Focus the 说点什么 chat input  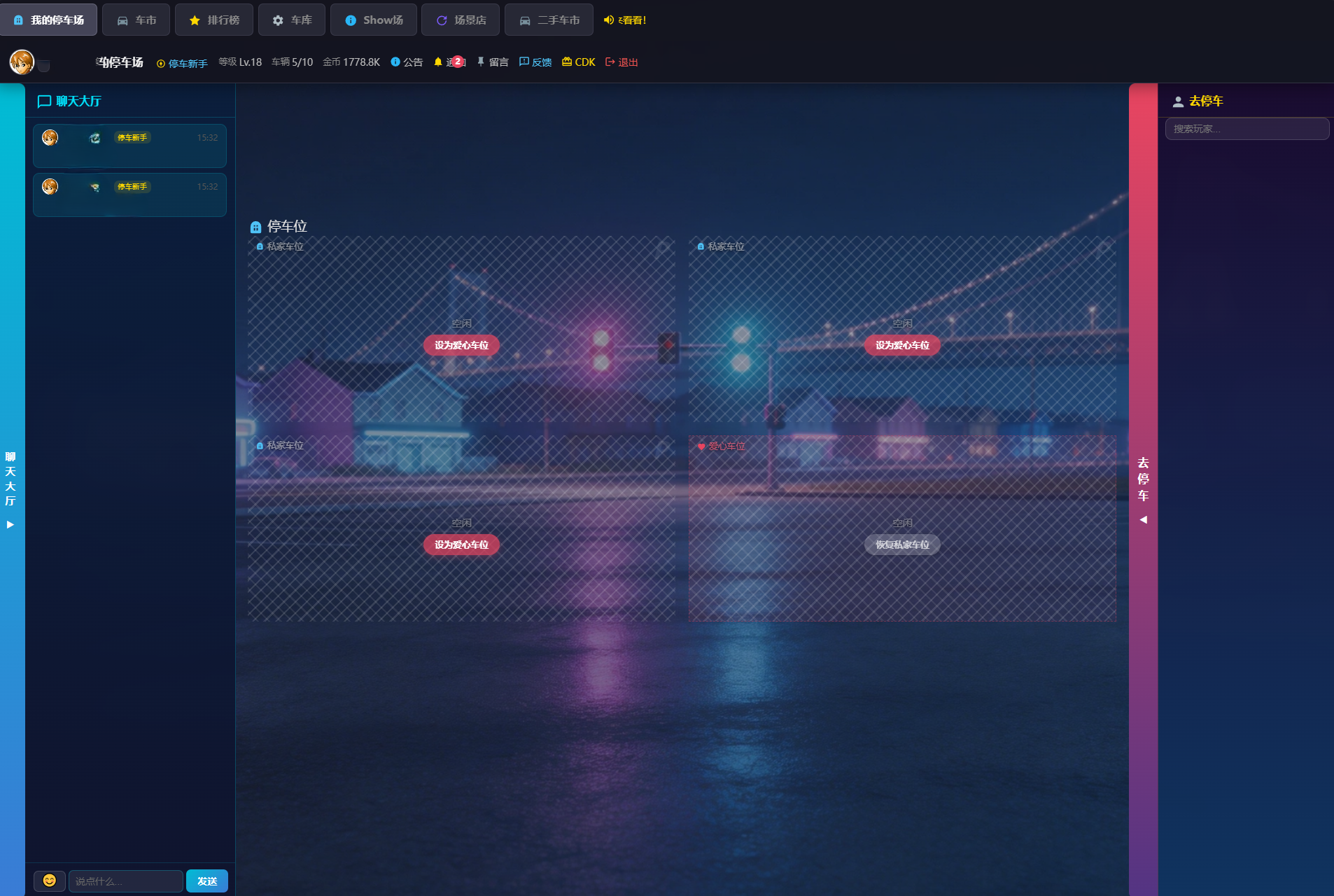coord(126,881)
